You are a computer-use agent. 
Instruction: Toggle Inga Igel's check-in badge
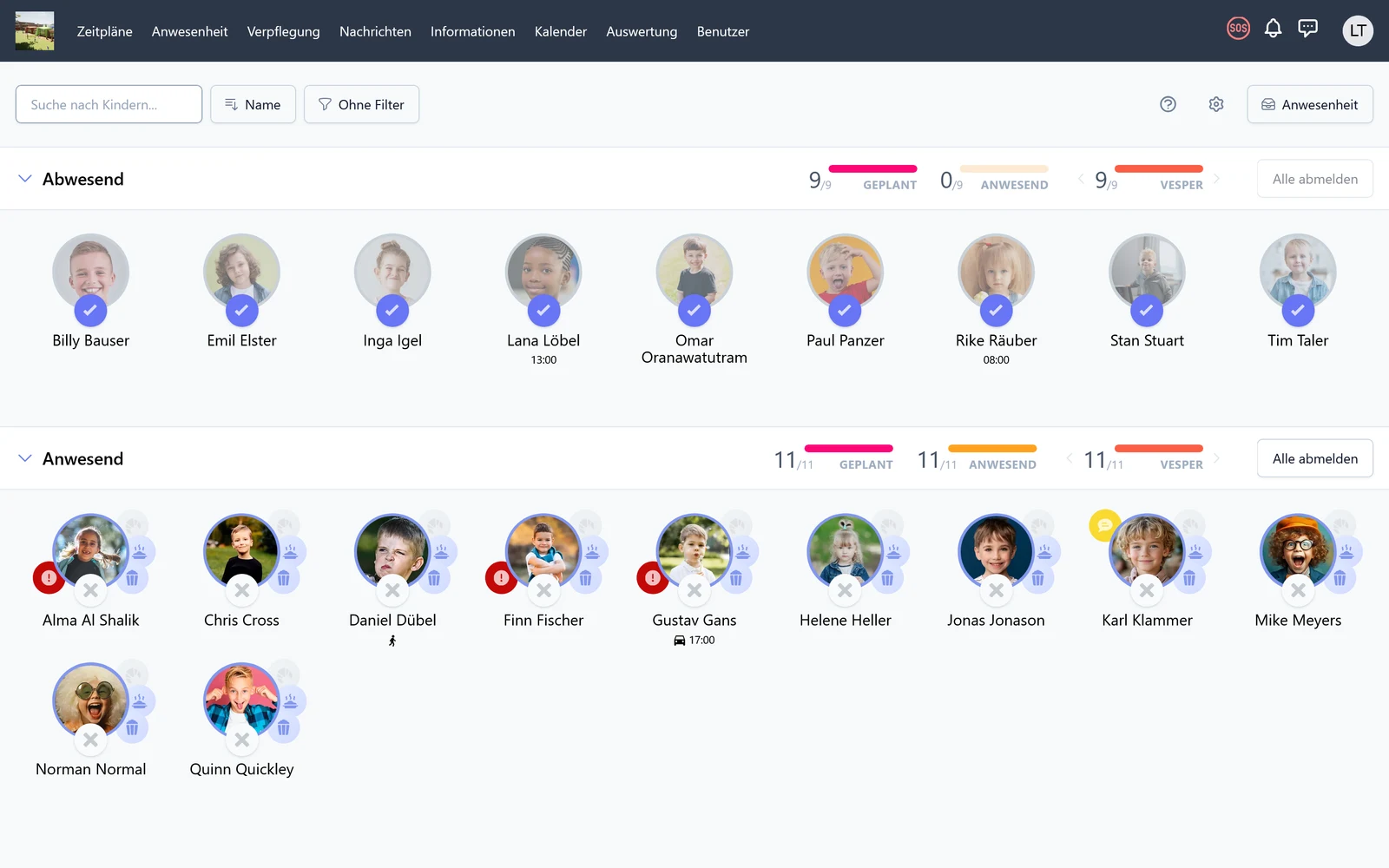pos(392,310)
